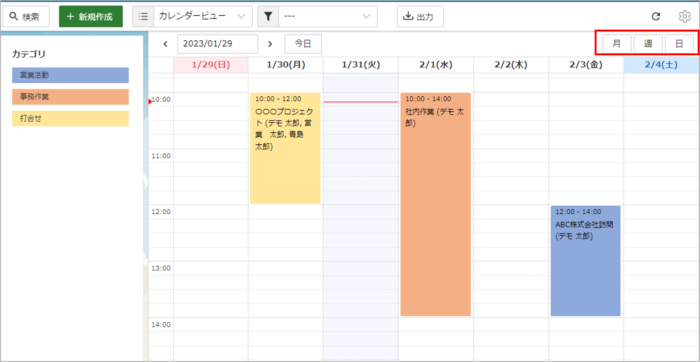
Task: Click the 出力 export button
Action: tap(420, 17)
